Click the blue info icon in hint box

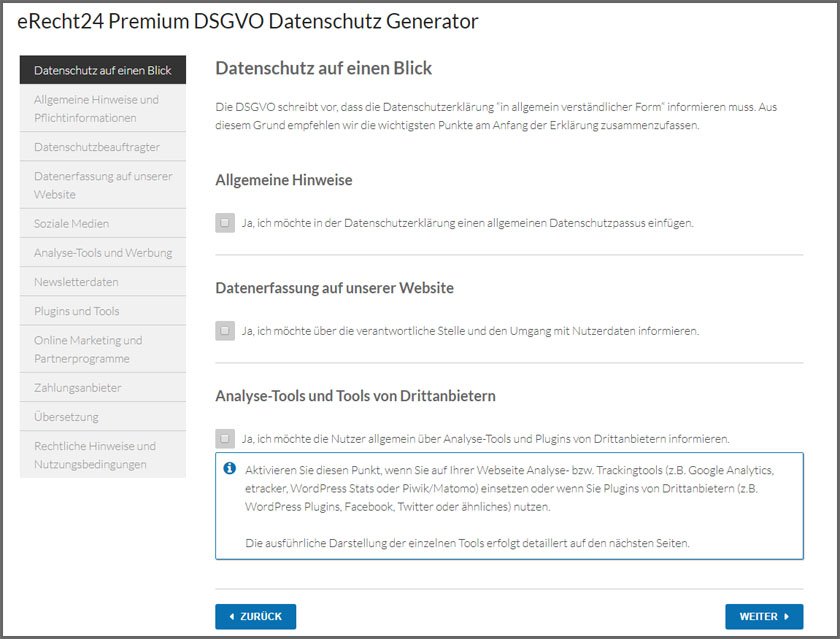230,468
